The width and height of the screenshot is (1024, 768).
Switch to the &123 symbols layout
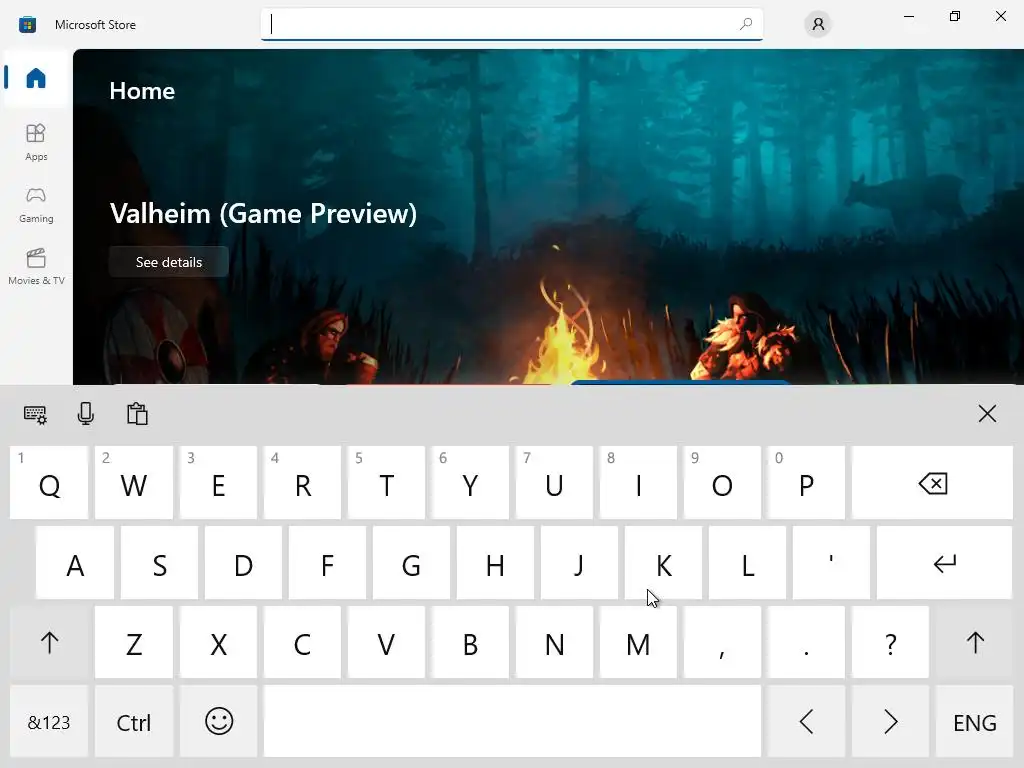pos(49,722)
